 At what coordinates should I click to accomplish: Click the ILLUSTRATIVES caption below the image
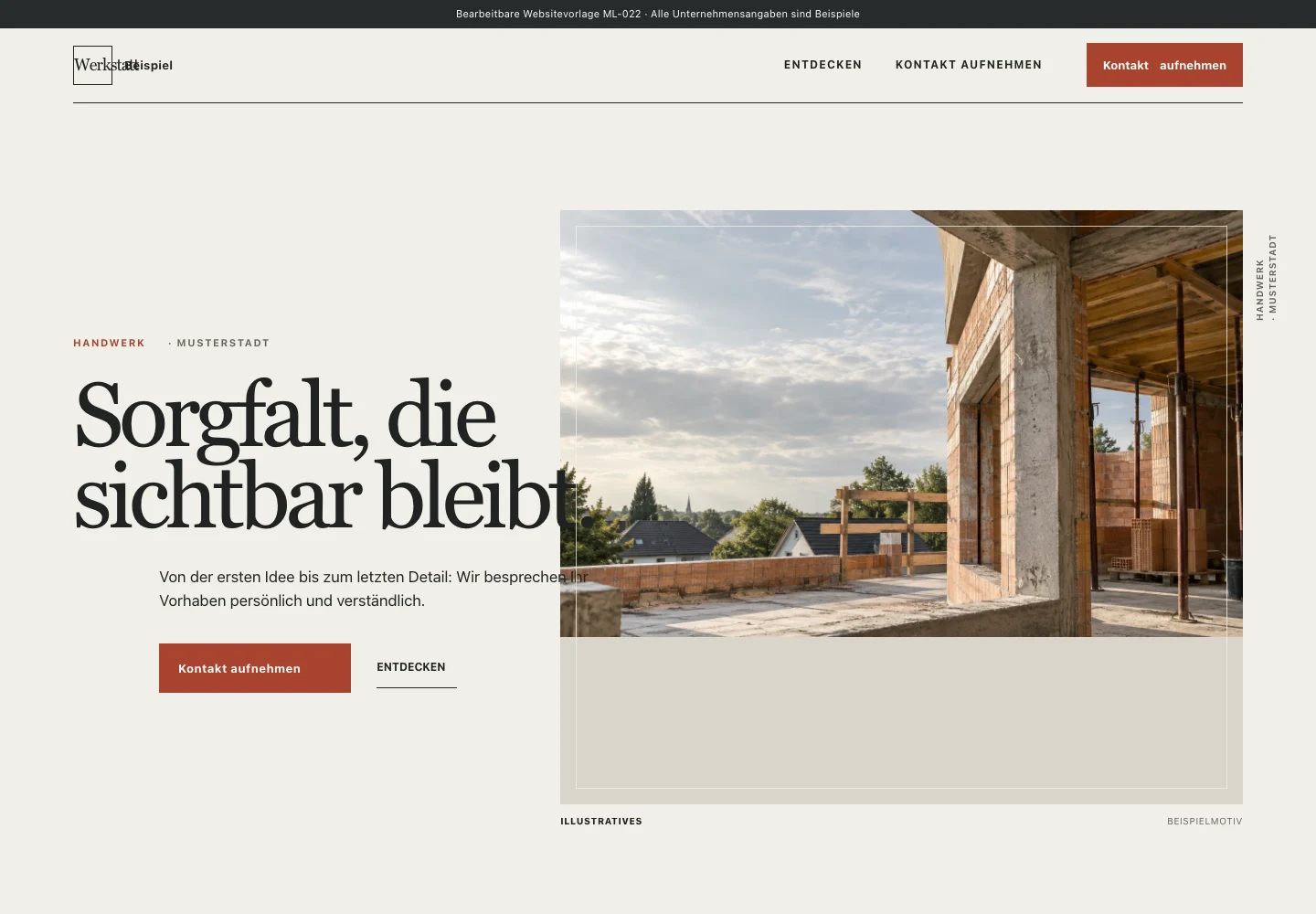(x=601, y=822)
